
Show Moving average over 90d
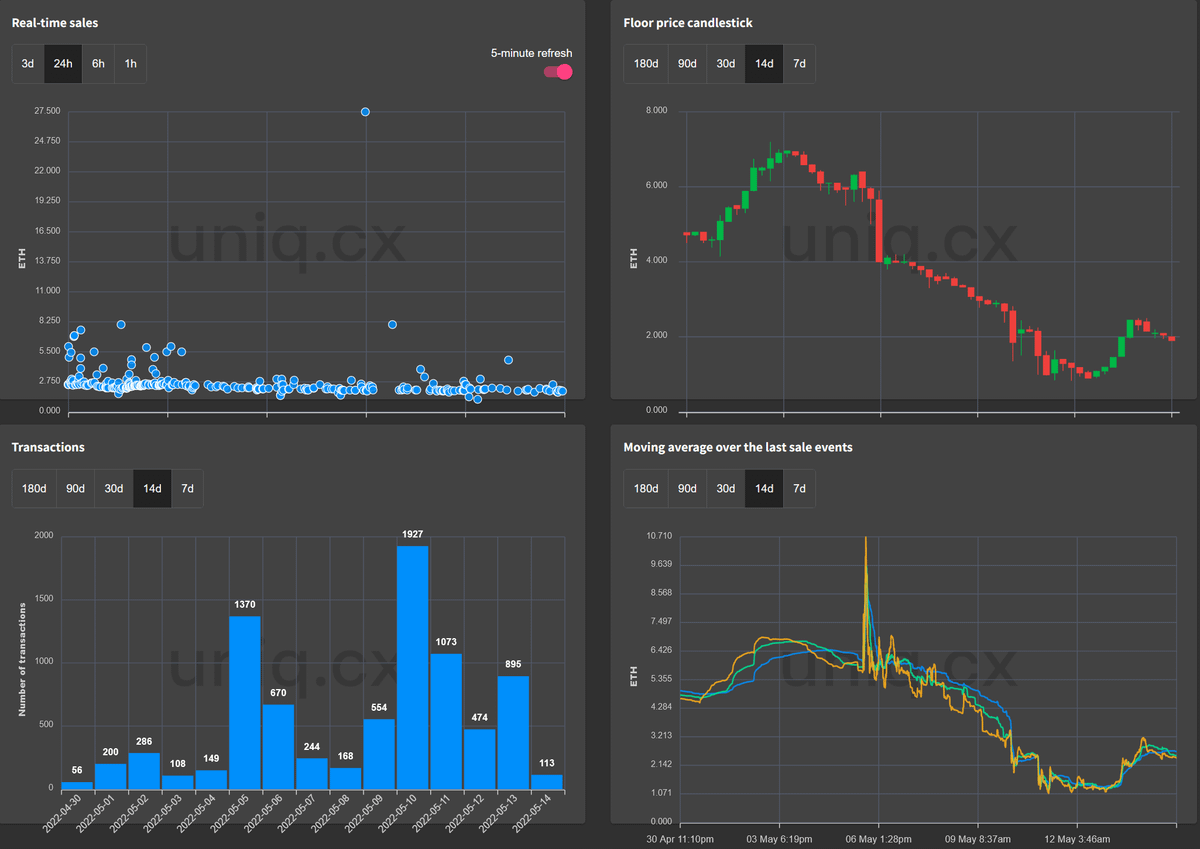687,489
